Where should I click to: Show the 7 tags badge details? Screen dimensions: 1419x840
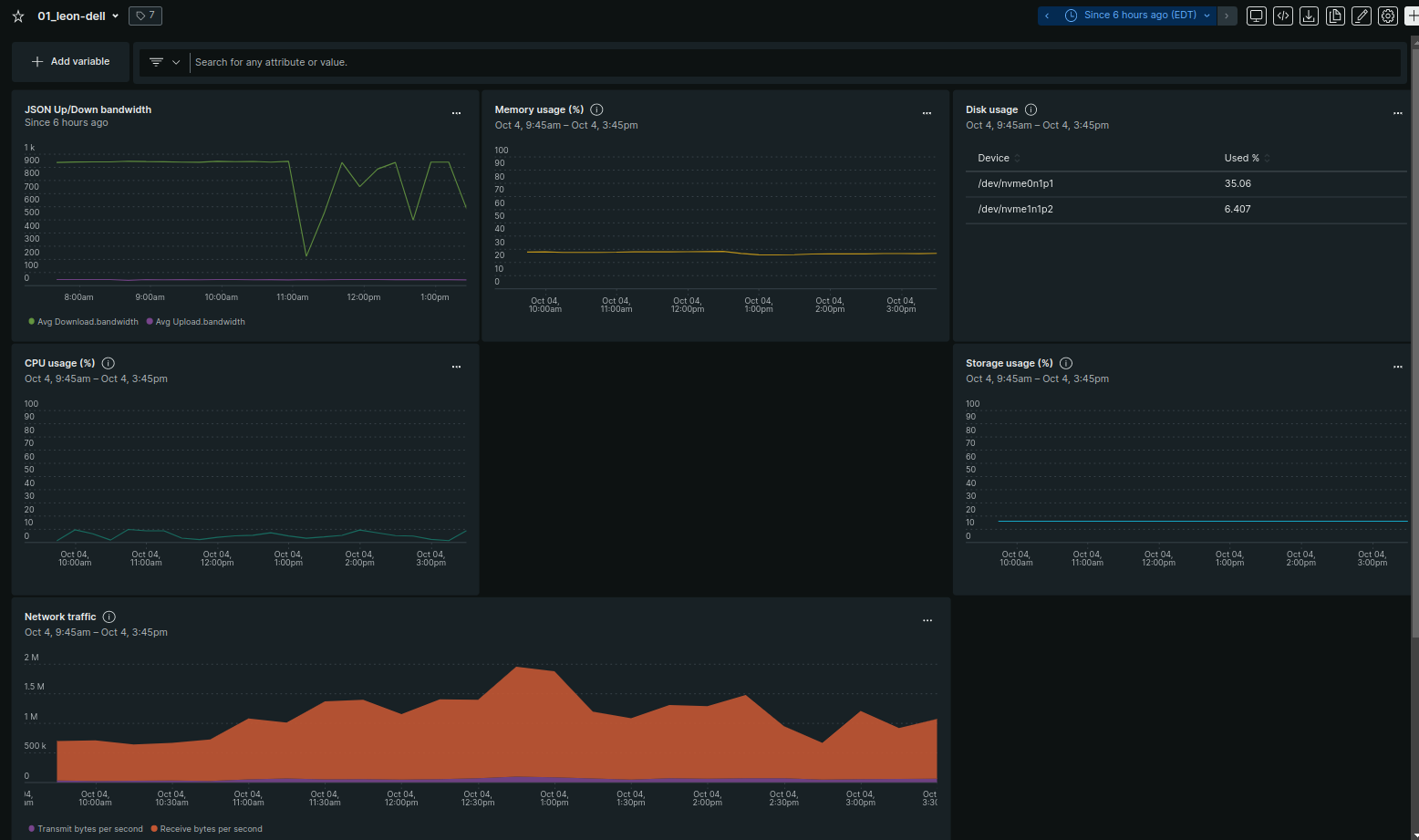point(145,16)
